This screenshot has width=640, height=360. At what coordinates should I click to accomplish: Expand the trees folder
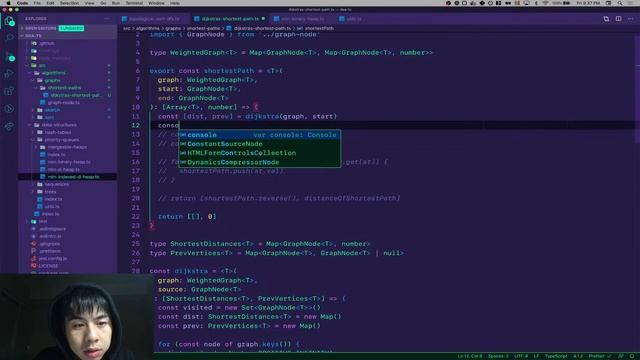67,192
